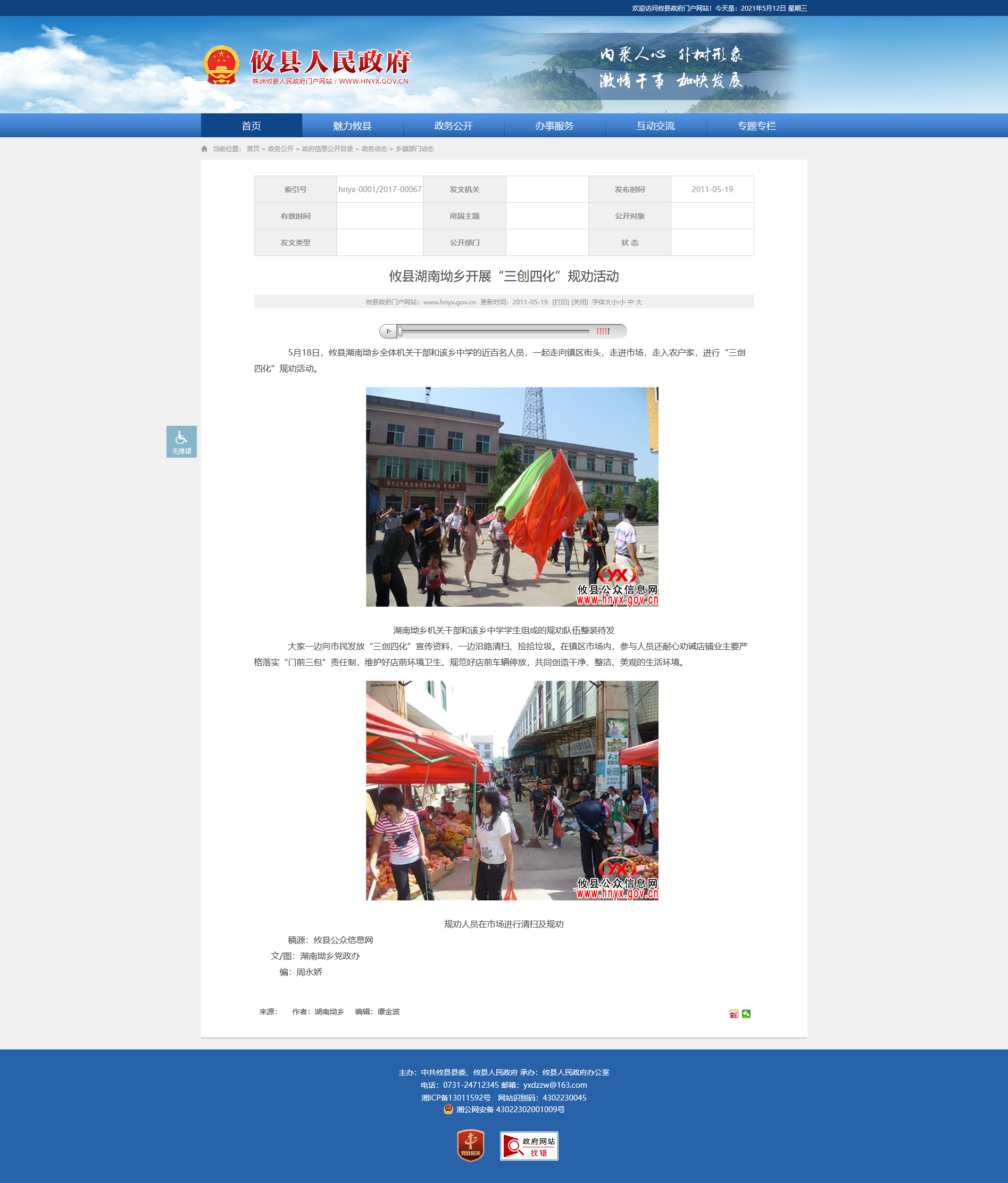Open the 互动交流 navigation tab
Viewport: 1008px width, 1183px height.
pyautogui.click(x=655, y=126)
